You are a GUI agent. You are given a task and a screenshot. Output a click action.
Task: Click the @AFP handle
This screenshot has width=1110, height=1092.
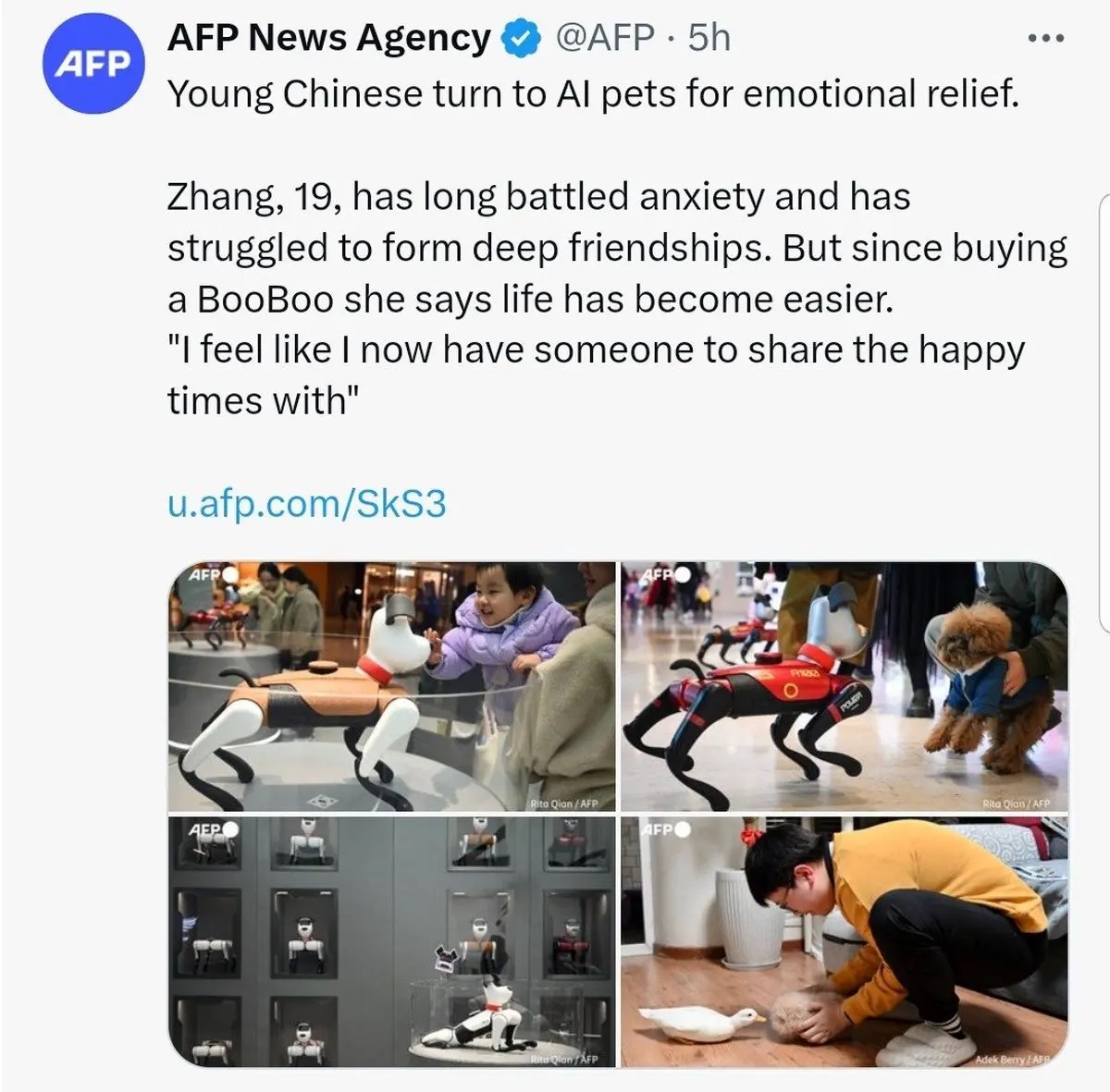[605, 38]
